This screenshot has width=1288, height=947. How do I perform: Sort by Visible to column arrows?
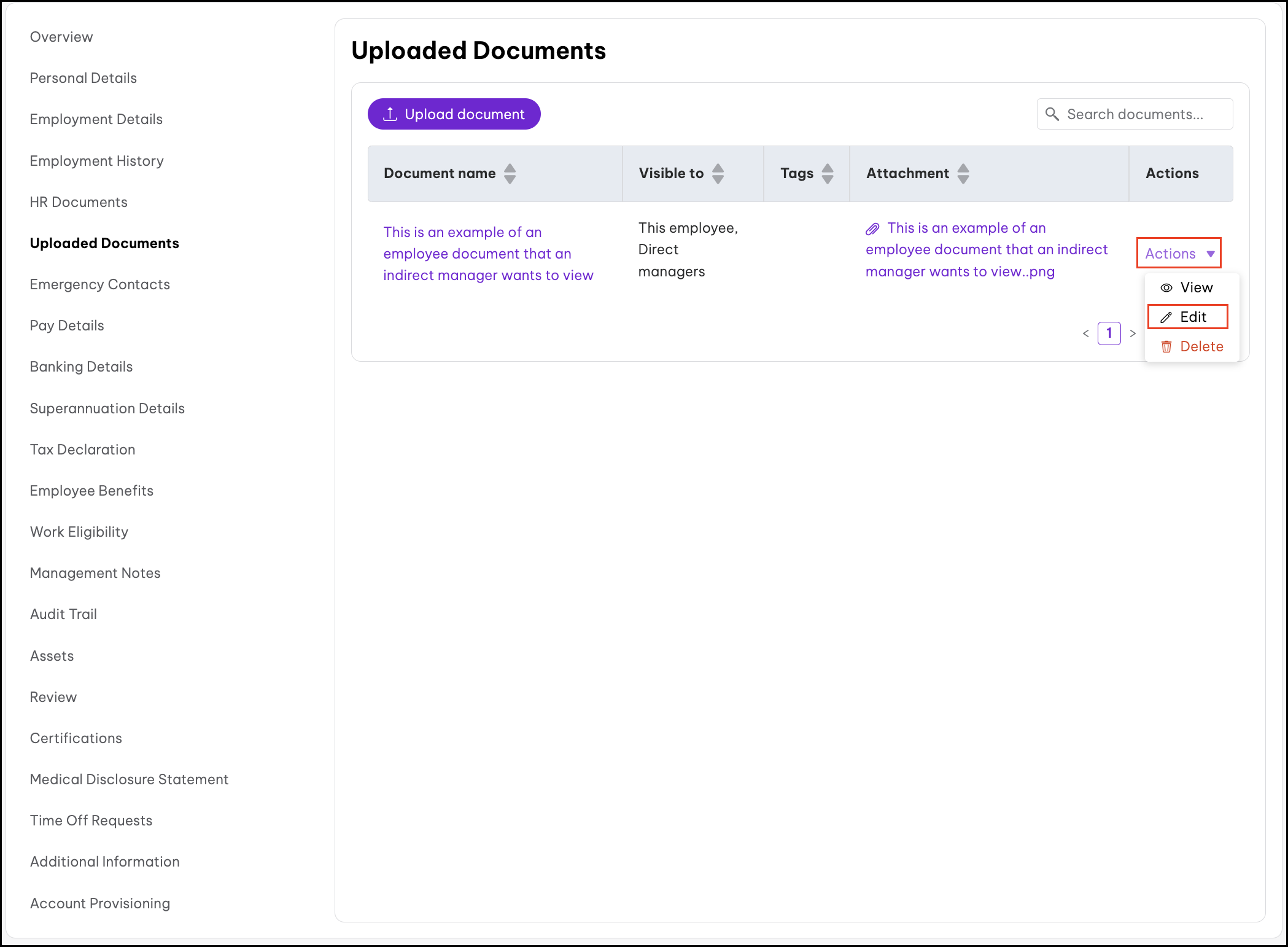click(x=718, y=174)
